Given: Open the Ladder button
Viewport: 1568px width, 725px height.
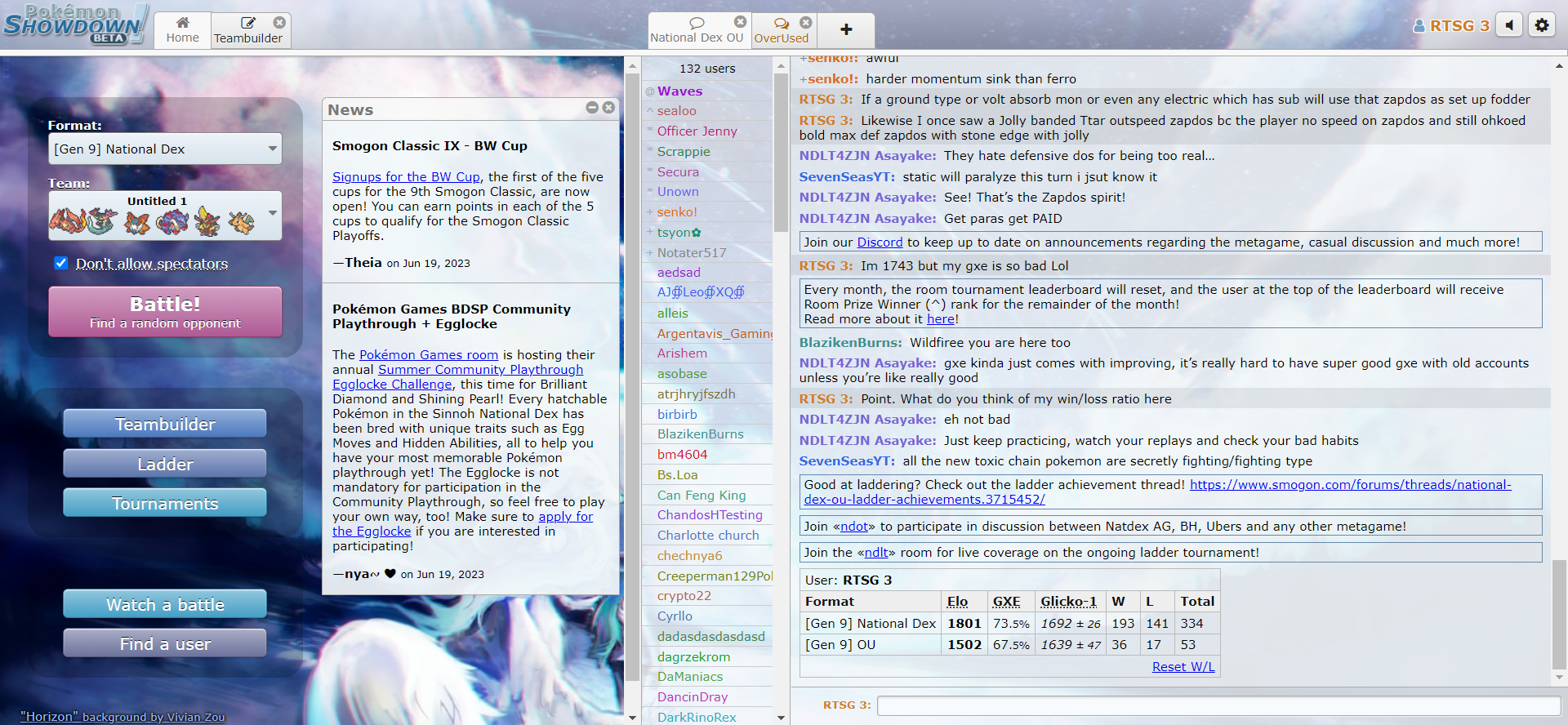Looking at the screenshot, I should [165, 464].
